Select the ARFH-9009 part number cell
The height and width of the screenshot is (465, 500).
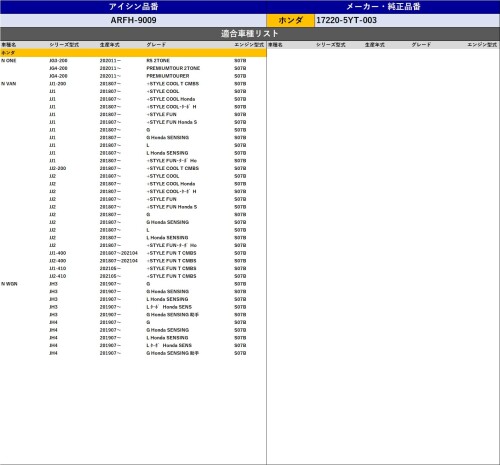pos(133,20)
